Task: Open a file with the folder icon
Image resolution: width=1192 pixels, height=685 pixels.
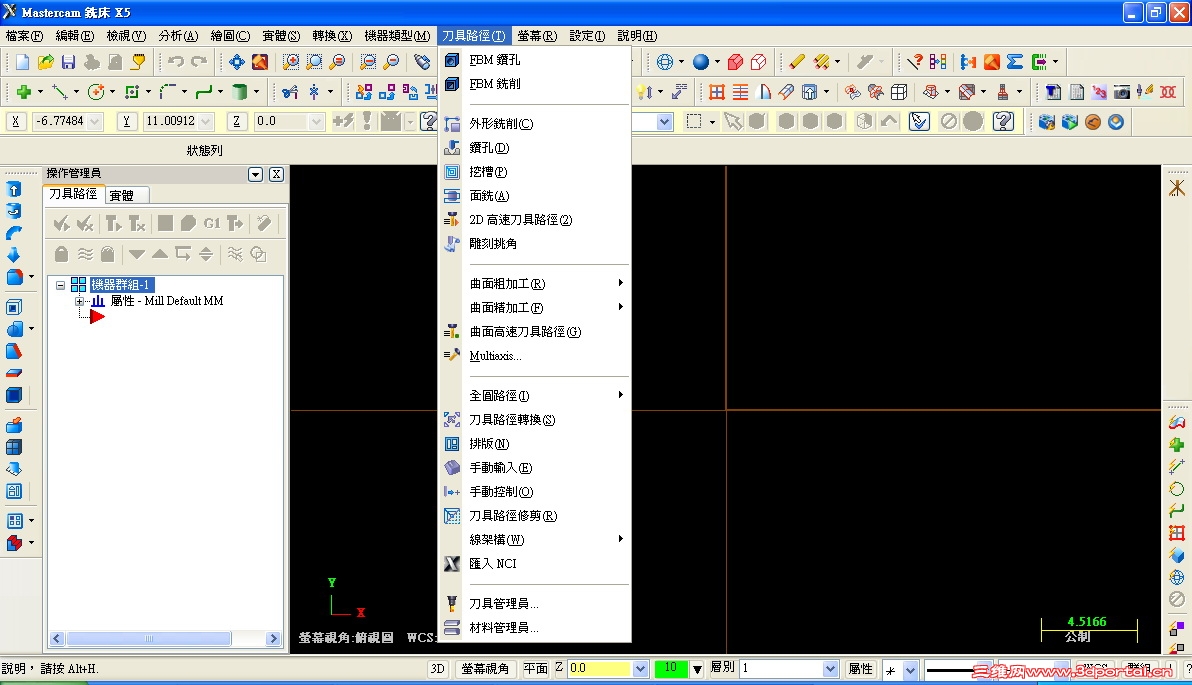Action: click(x=46, y=62)
